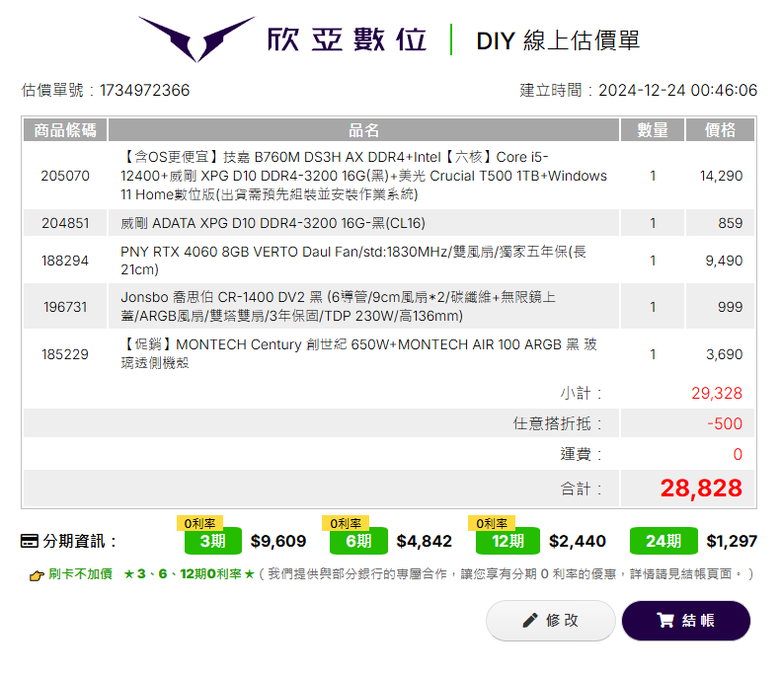Click price 999
This screenshot has height=676, width=780.
pyautogui.click(x=730, y=307)
